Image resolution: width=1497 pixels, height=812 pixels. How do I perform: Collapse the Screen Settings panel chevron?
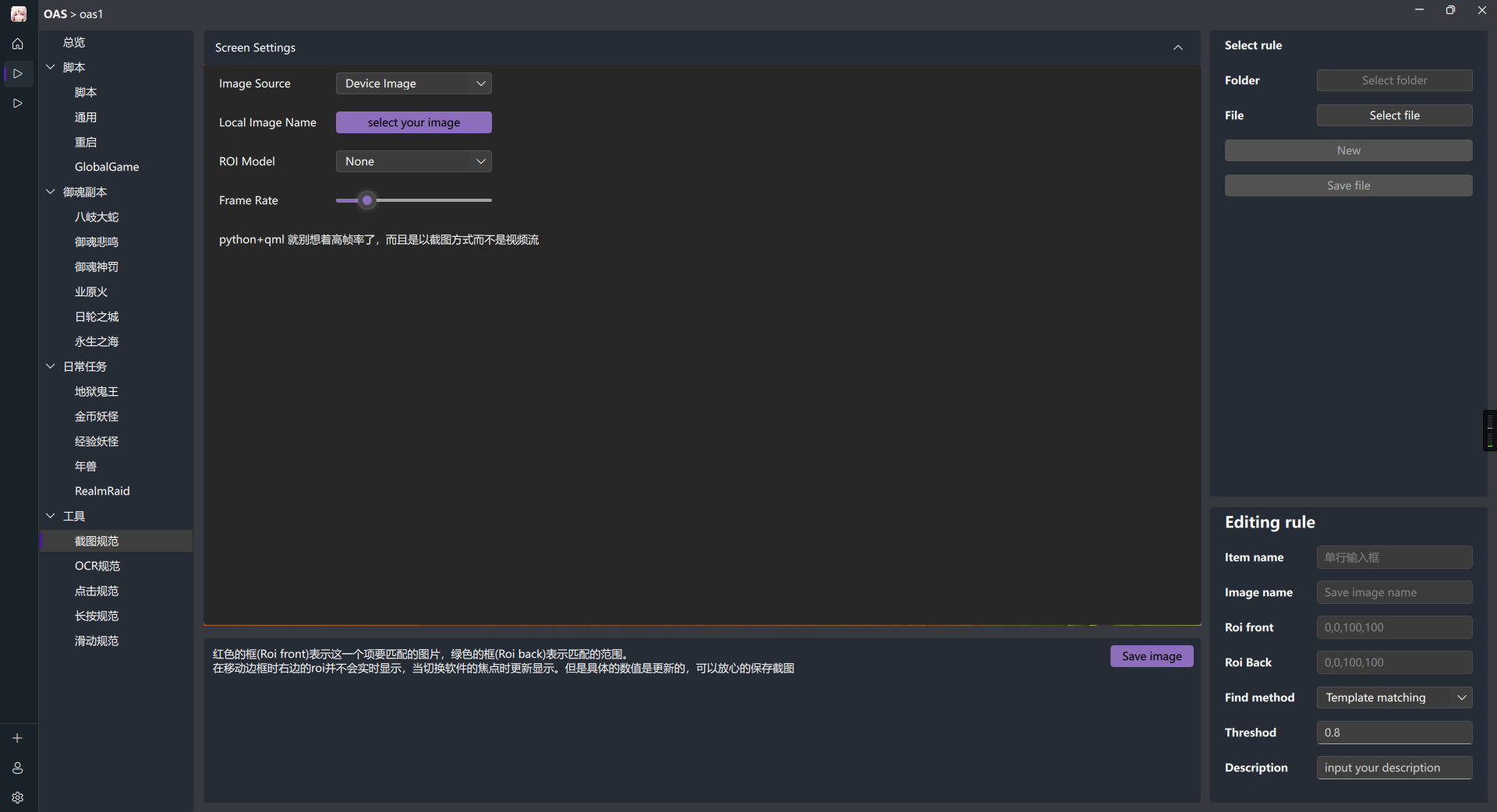pyautogui.click(x=1177, y=48)
